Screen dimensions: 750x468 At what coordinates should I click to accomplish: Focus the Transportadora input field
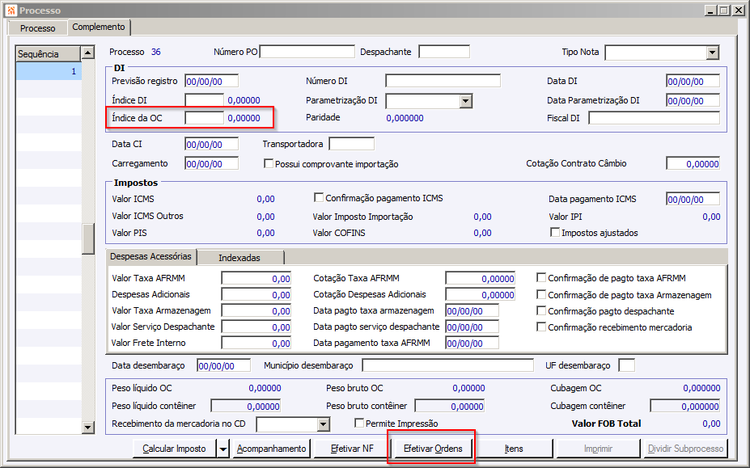[352, 144]
